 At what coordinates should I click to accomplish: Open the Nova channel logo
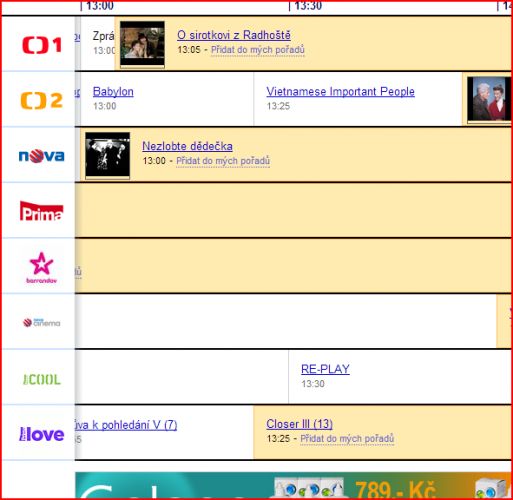coord(42,156)
